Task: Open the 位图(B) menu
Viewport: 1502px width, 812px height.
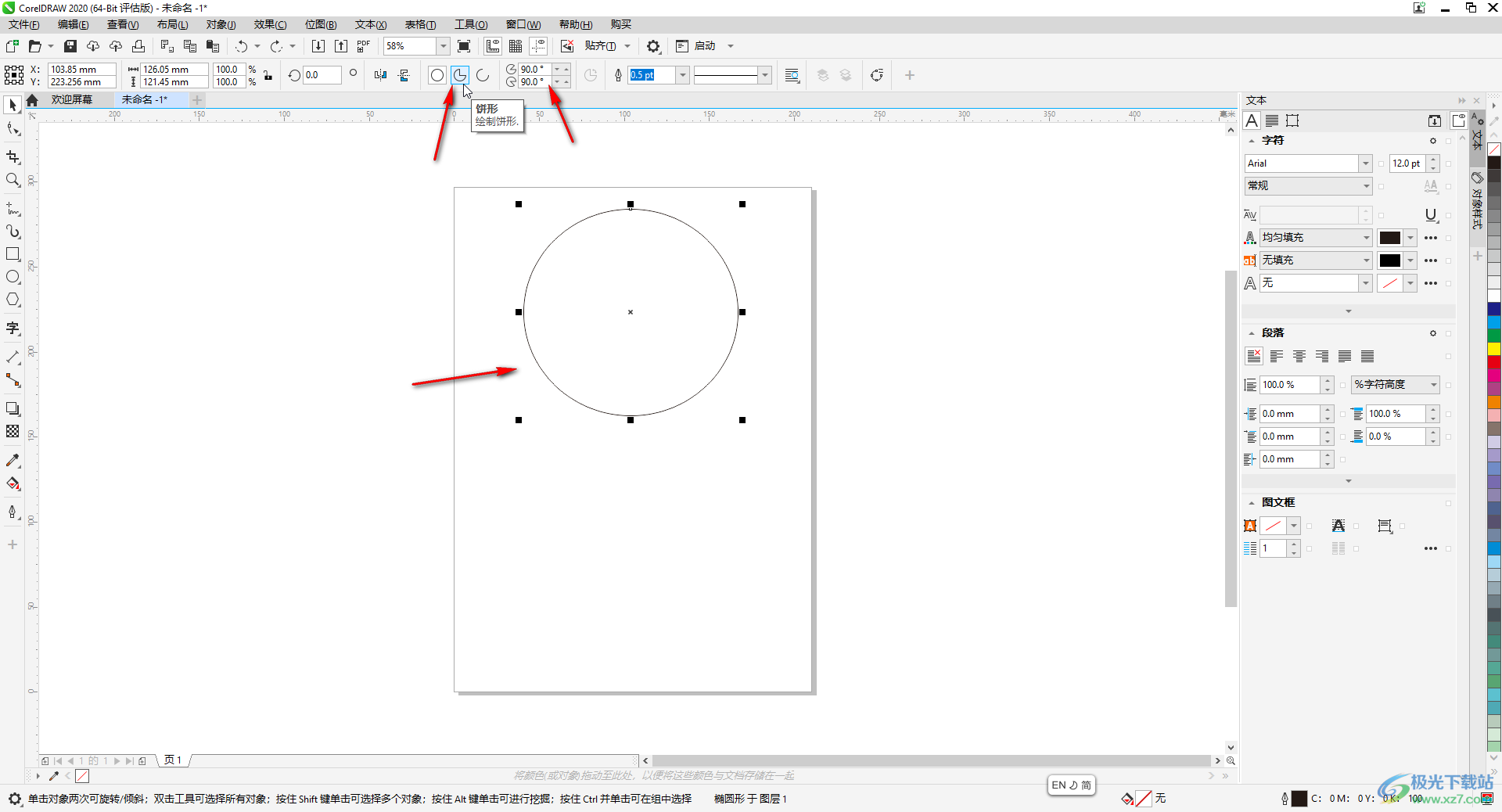Action: coord(321,25)
